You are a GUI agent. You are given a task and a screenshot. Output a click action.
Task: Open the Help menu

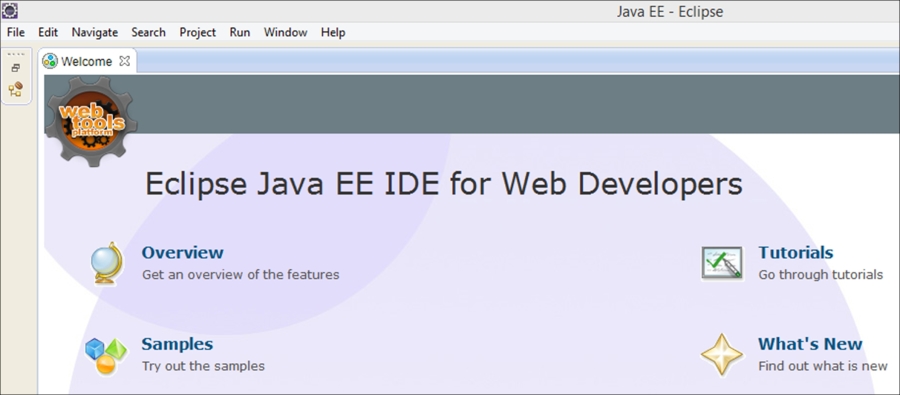pyautogui.click(x=333, y=33)
